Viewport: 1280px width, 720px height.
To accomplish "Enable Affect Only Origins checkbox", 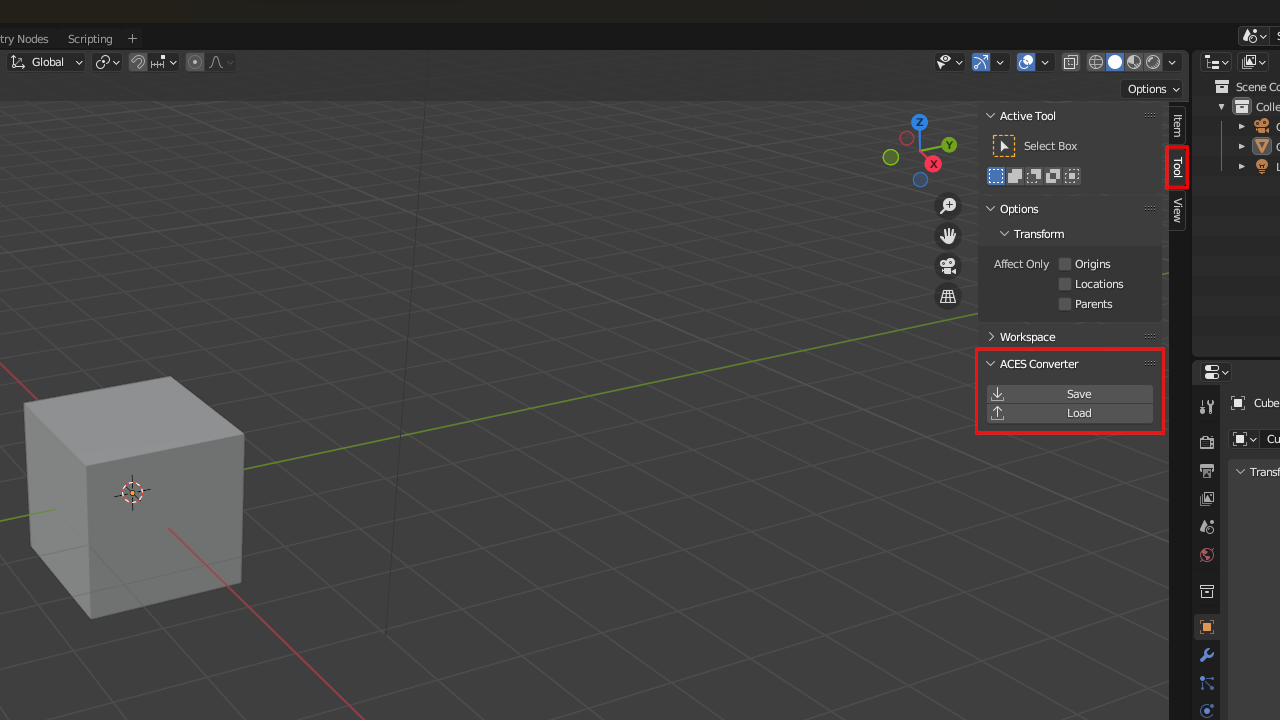I will click(1065, 264).
